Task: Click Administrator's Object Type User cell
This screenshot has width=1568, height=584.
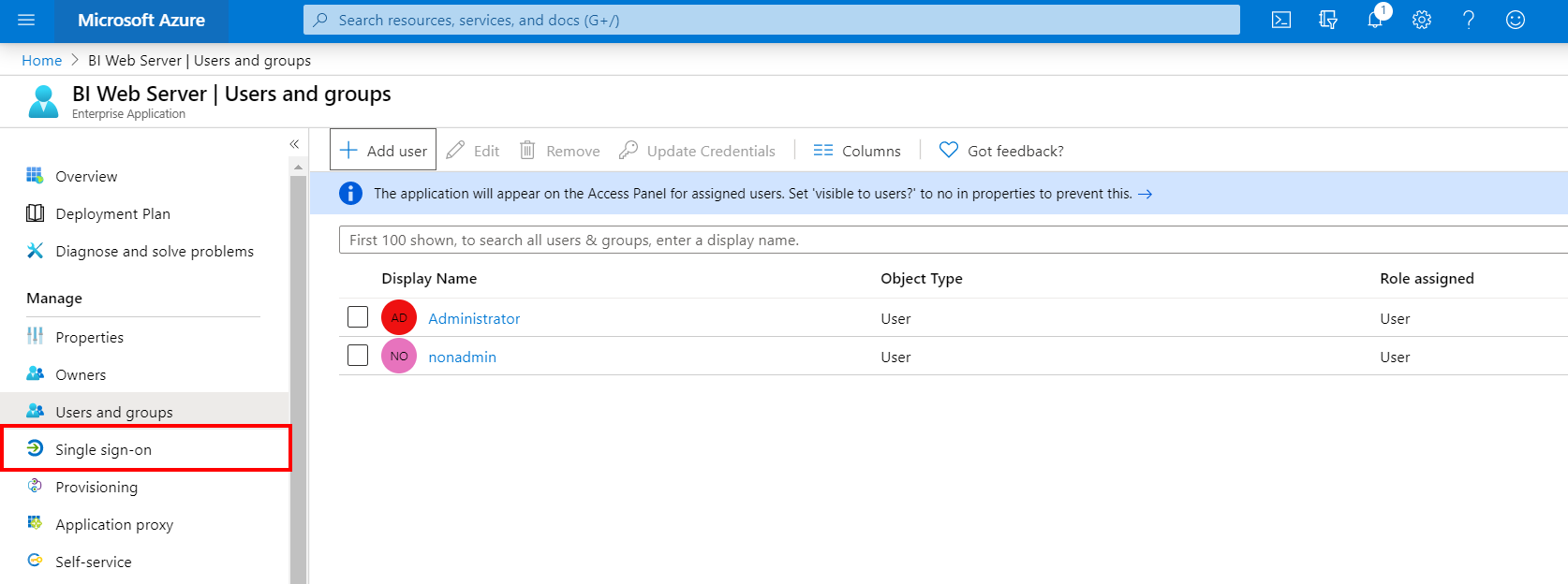Action: click(895, 318)
